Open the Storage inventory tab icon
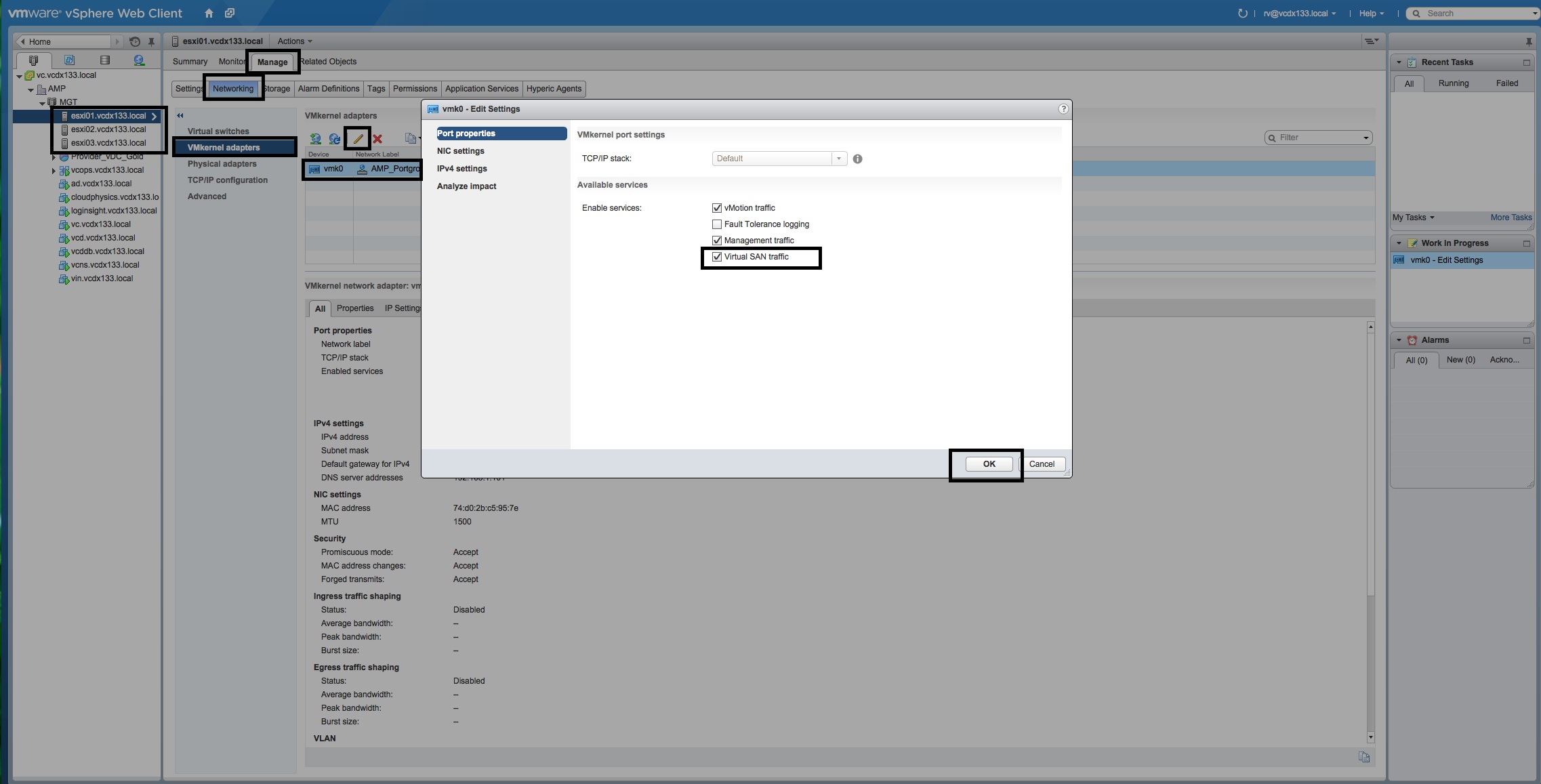 point(104,60)
